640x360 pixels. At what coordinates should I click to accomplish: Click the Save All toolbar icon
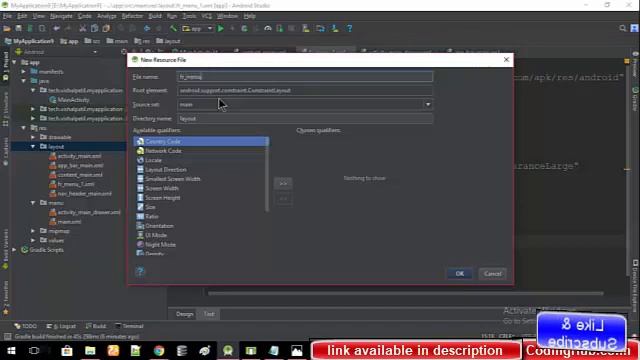[18, 29]
